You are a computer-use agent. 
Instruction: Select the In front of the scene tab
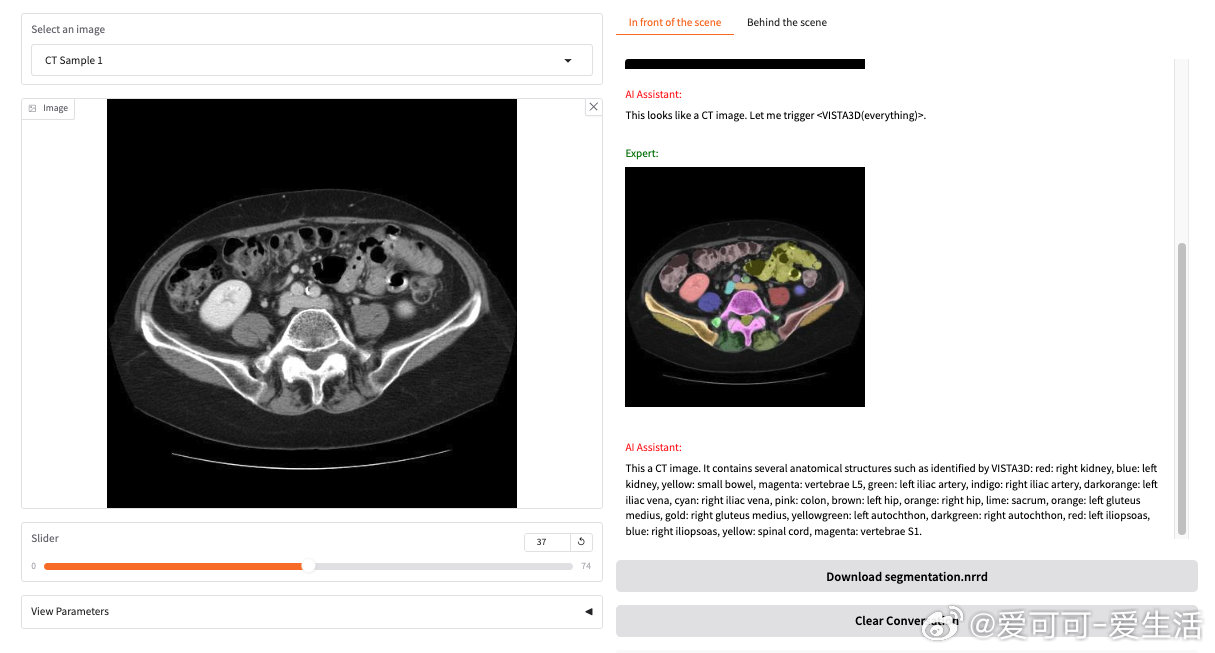point(674,22)
